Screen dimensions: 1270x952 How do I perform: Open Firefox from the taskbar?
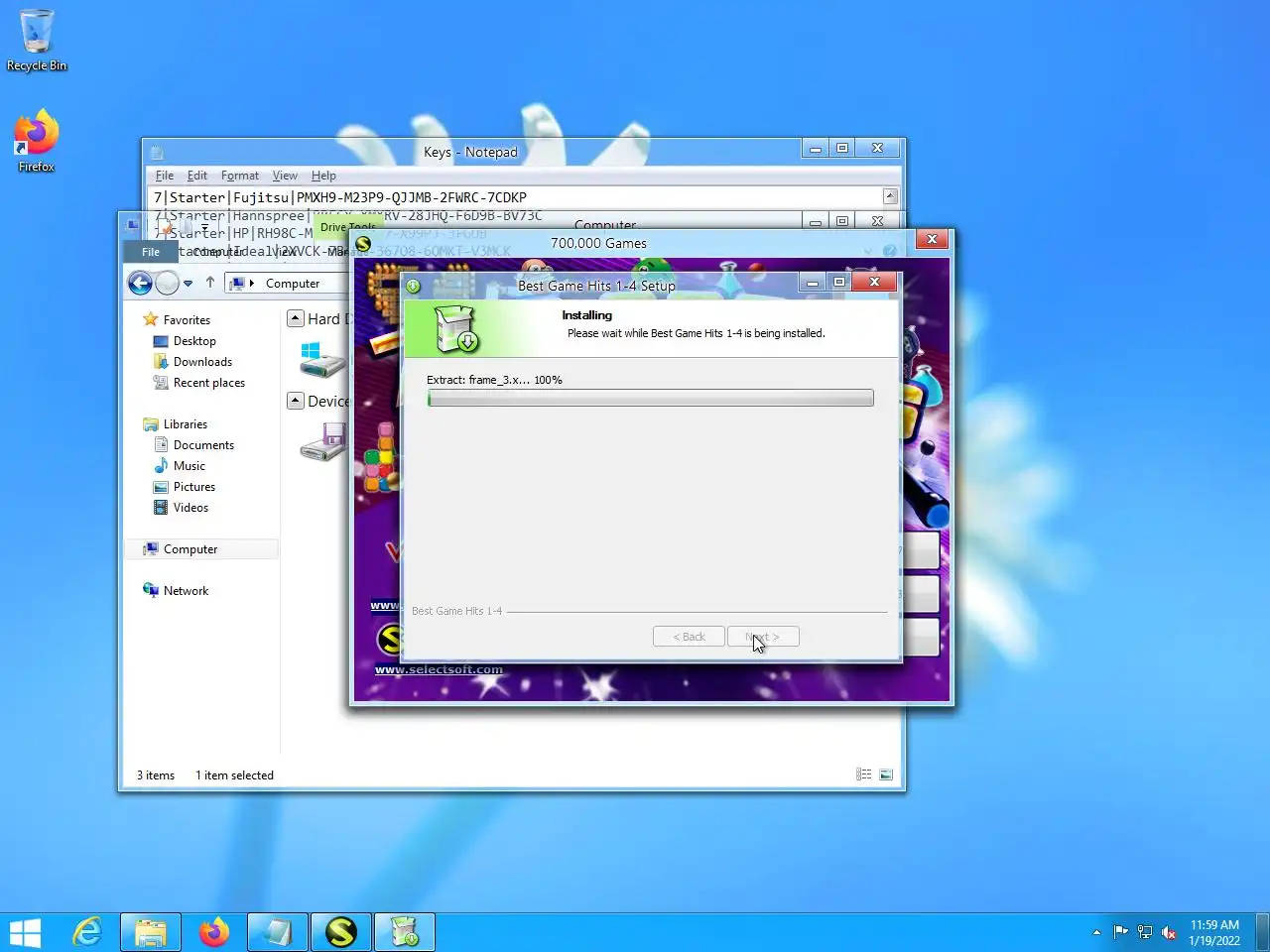pyautogui.click(x=214, y=932)
